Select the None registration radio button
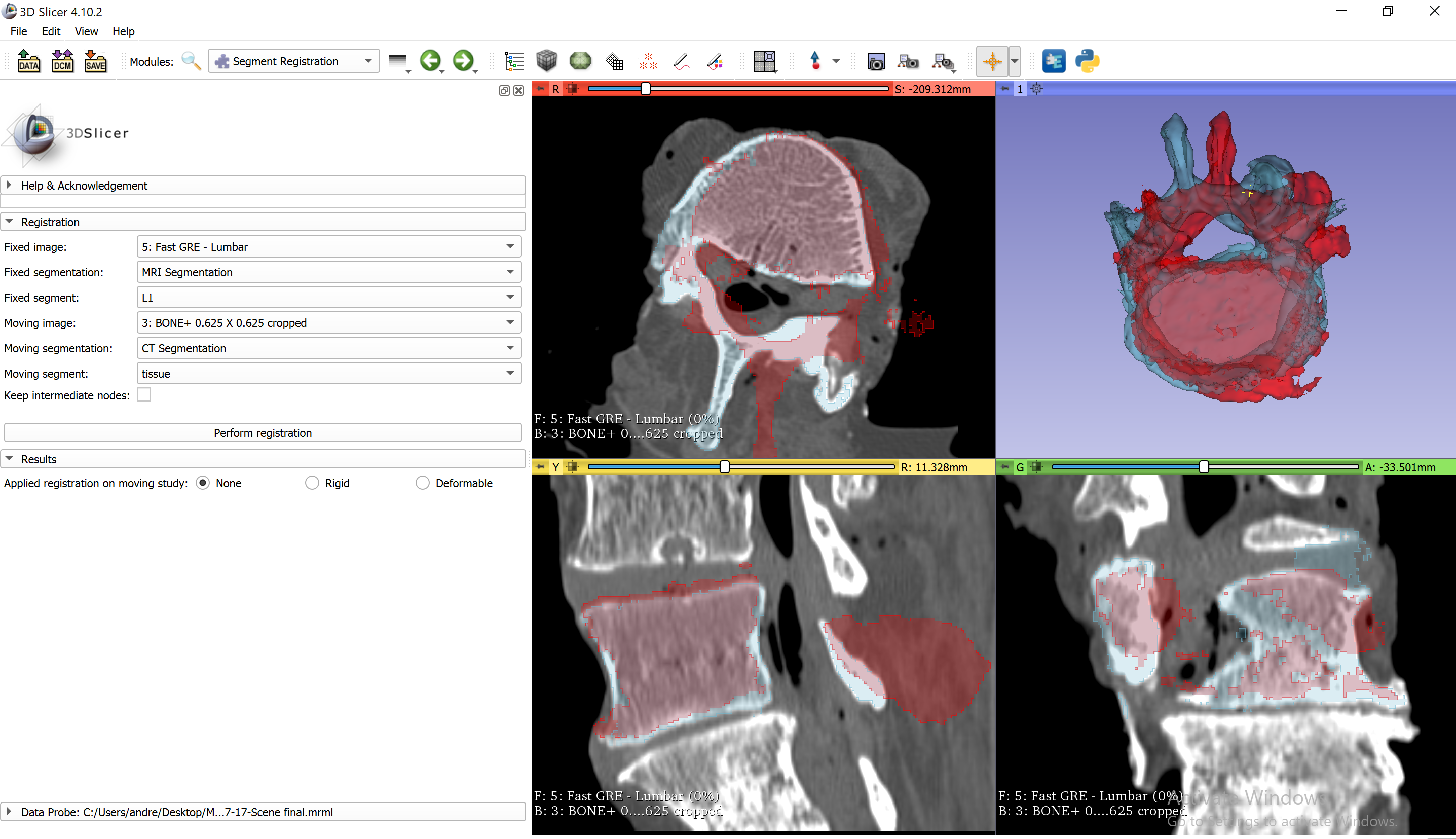The width and height of the screenshot is (1456, 839). tap(203, 483)
